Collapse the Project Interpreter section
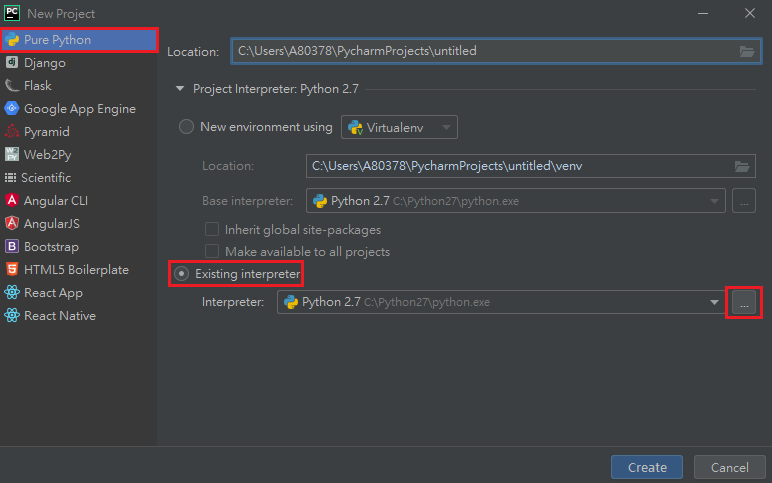The width and height of the screenshot is (772, 483). [180, 89]
